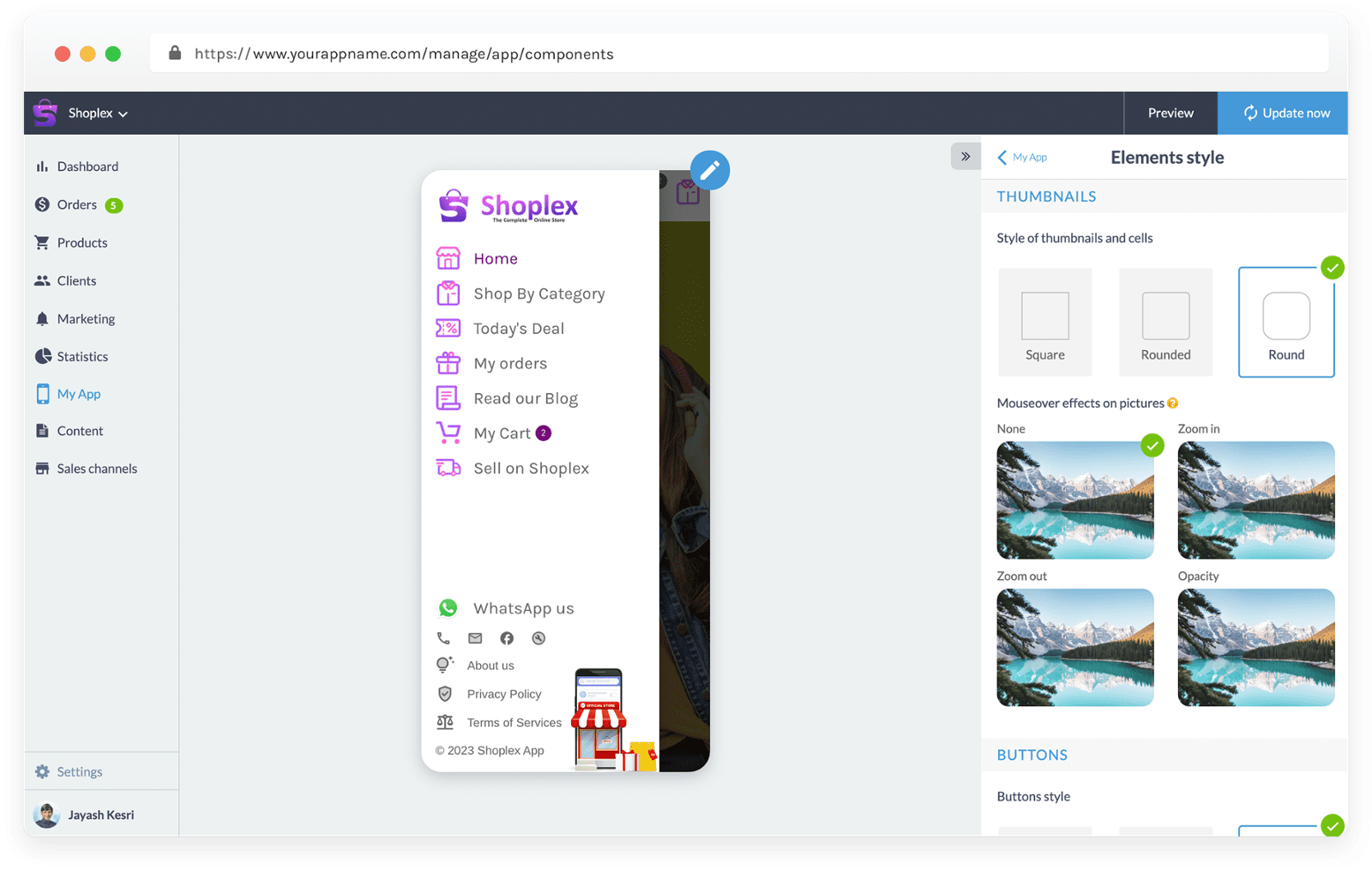The height and width of the screenshot is (870, 1372).
Task: Click the phone call icon
Action: tap(443, 638)
